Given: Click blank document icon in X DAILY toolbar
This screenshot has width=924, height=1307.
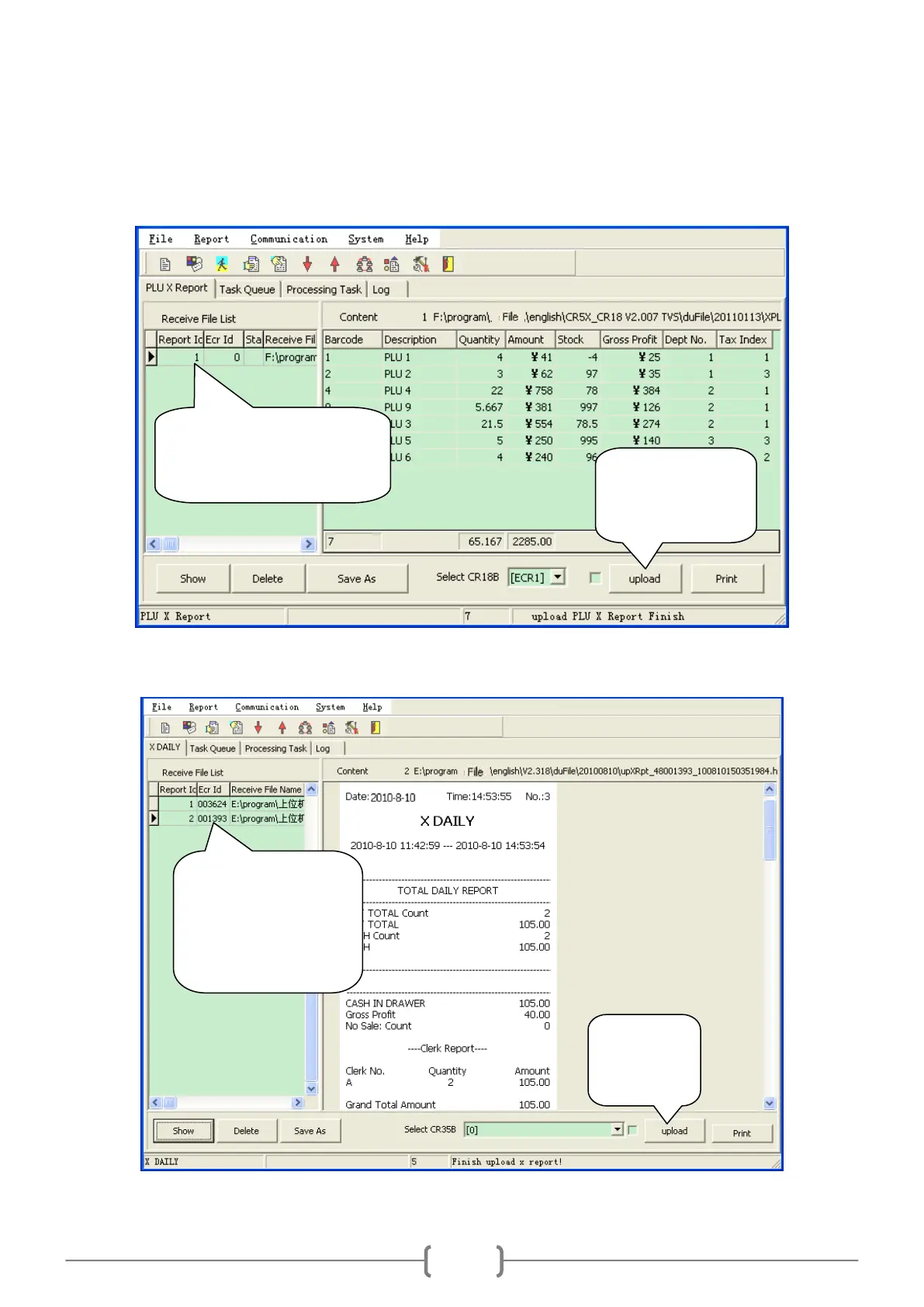Looking at the screenshot, I should point(165,728).
